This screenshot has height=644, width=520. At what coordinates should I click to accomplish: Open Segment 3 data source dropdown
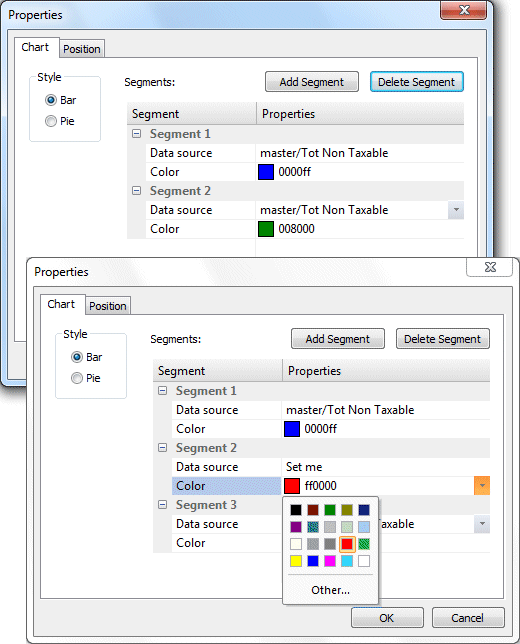[x=482, y=524]
